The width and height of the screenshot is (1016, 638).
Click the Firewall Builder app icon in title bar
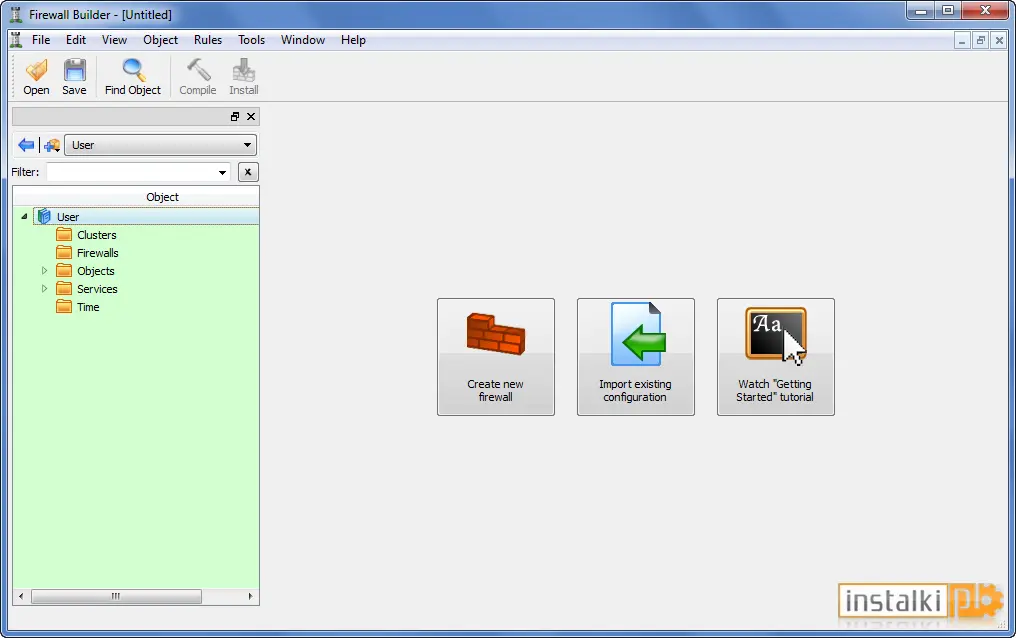coord(16,14)
